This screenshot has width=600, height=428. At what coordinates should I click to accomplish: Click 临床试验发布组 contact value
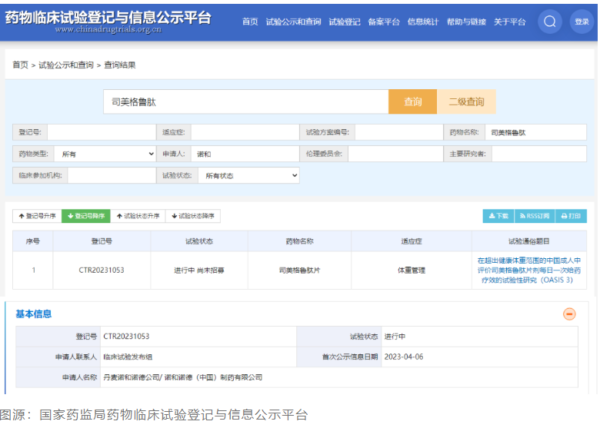(127, 357)
